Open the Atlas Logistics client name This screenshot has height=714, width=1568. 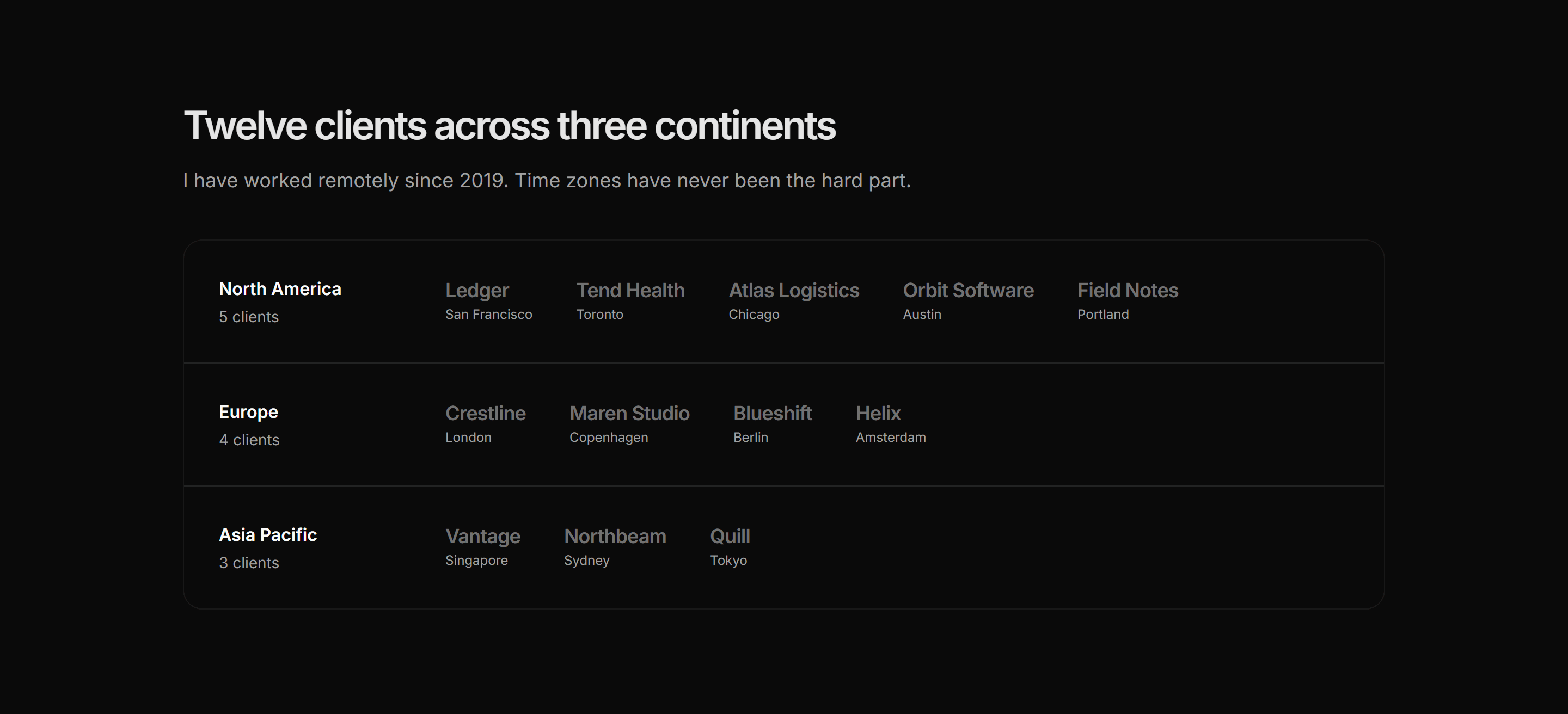tap(794, 291)
